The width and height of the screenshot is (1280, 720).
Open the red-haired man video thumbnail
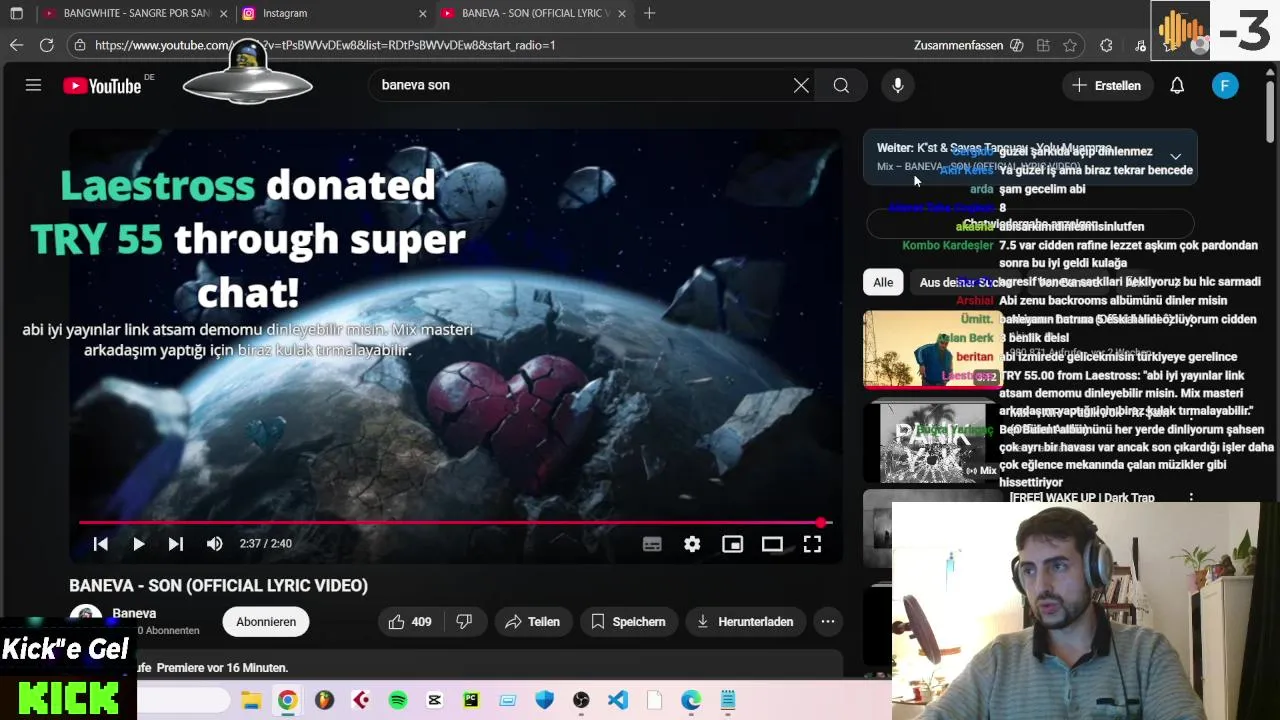932,348
